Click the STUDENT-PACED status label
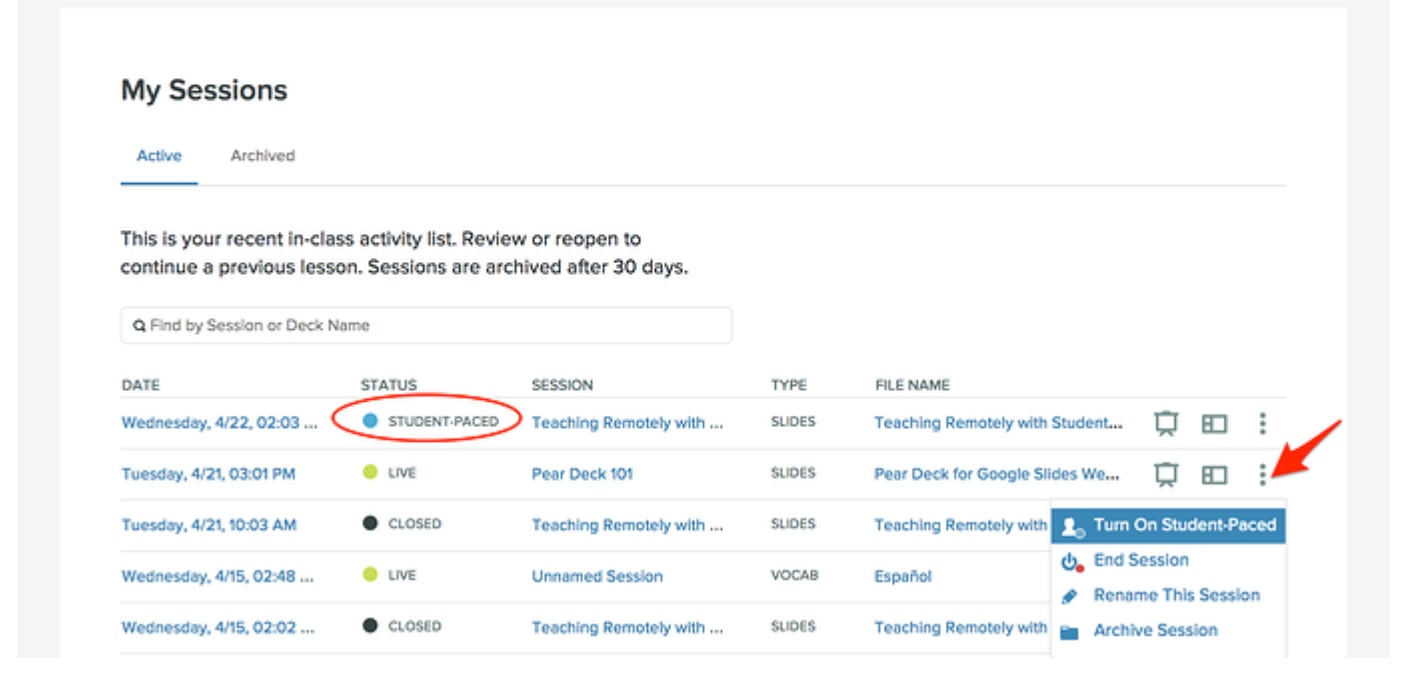The height and width of the screenshot is (692, 1402). point(443,422)
